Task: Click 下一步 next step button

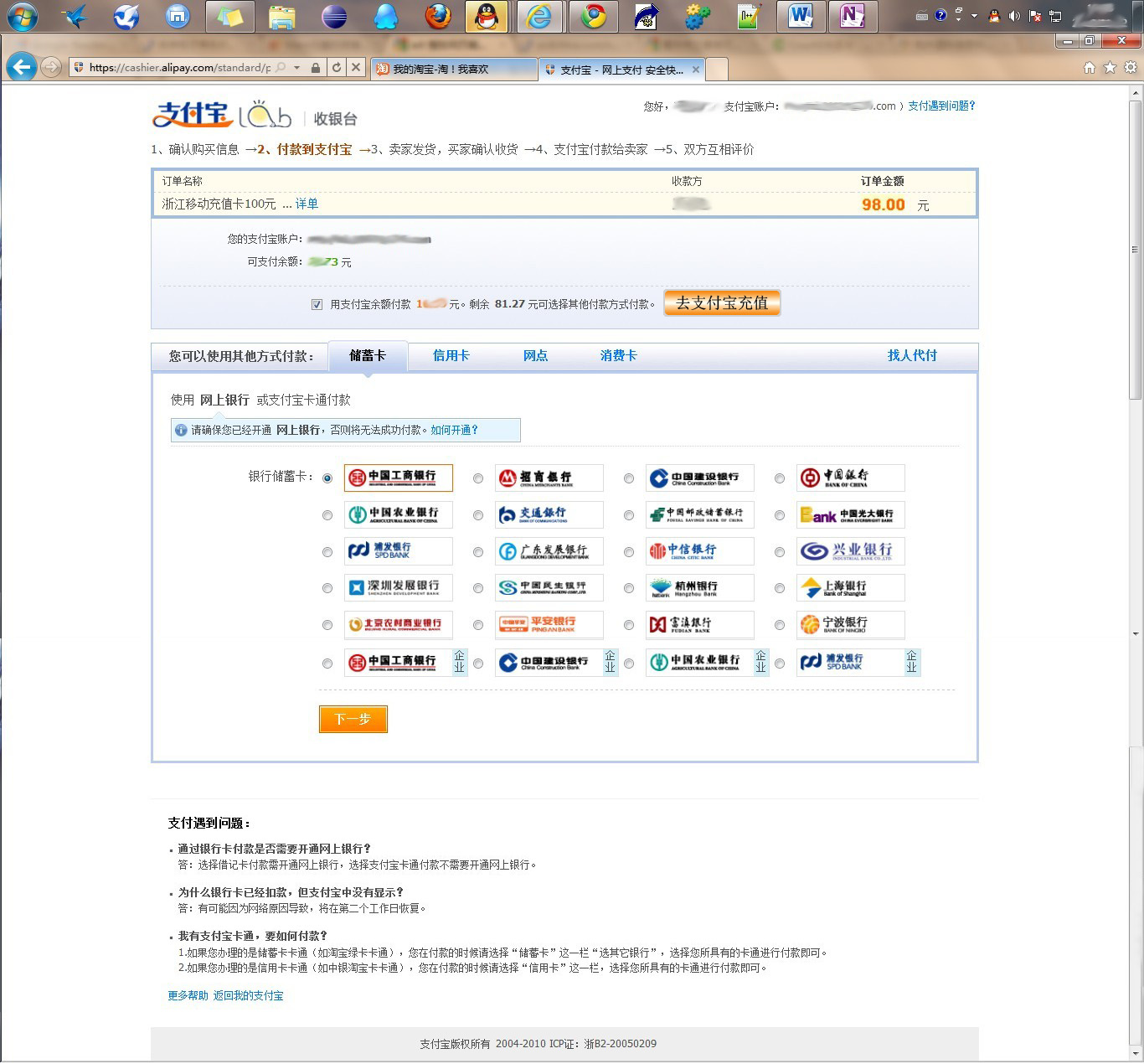Action: [353, 719]
